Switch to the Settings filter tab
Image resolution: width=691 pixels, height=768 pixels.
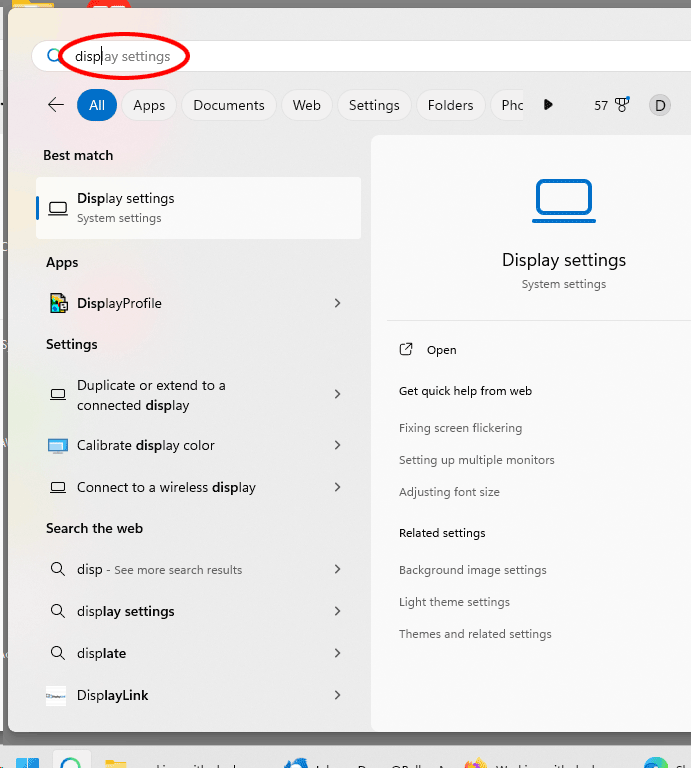(x=374, y=105)
